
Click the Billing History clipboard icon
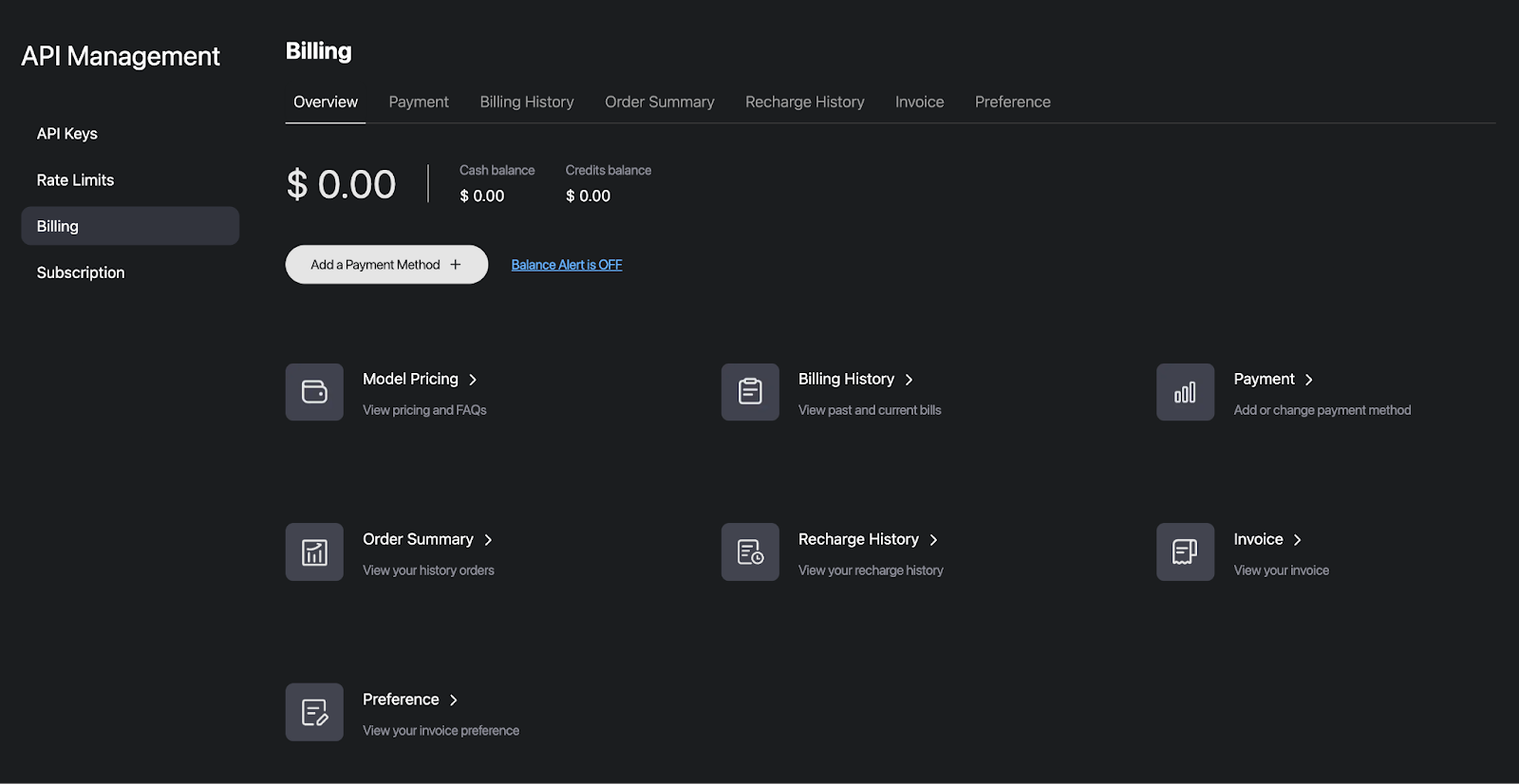pyautogui.click(x=750, y=392)
